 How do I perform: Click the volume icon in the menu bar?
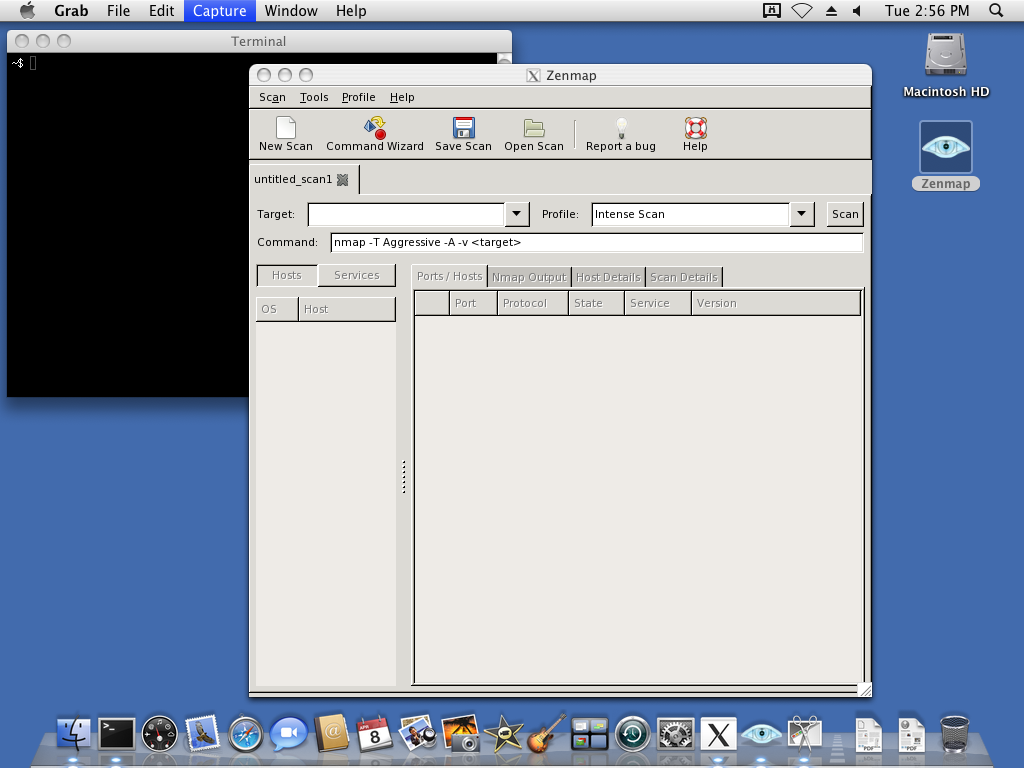(857, 10)
